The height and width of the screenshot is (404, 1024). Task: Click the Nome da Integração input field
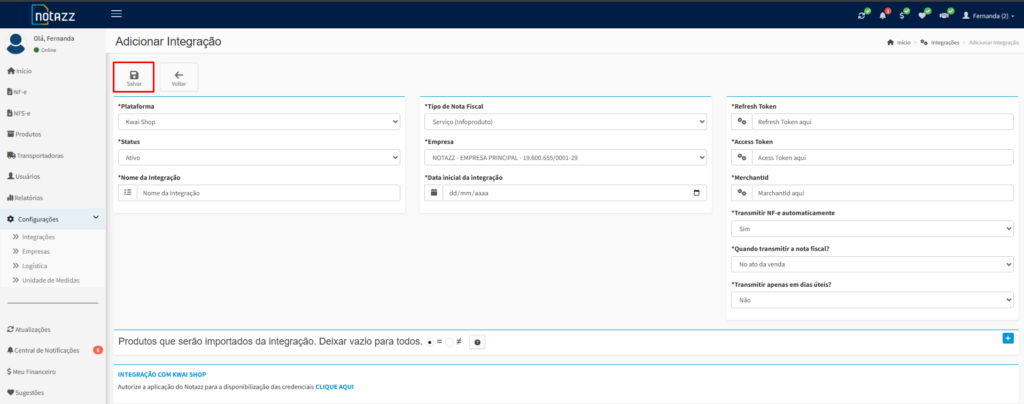coord(267,193)
